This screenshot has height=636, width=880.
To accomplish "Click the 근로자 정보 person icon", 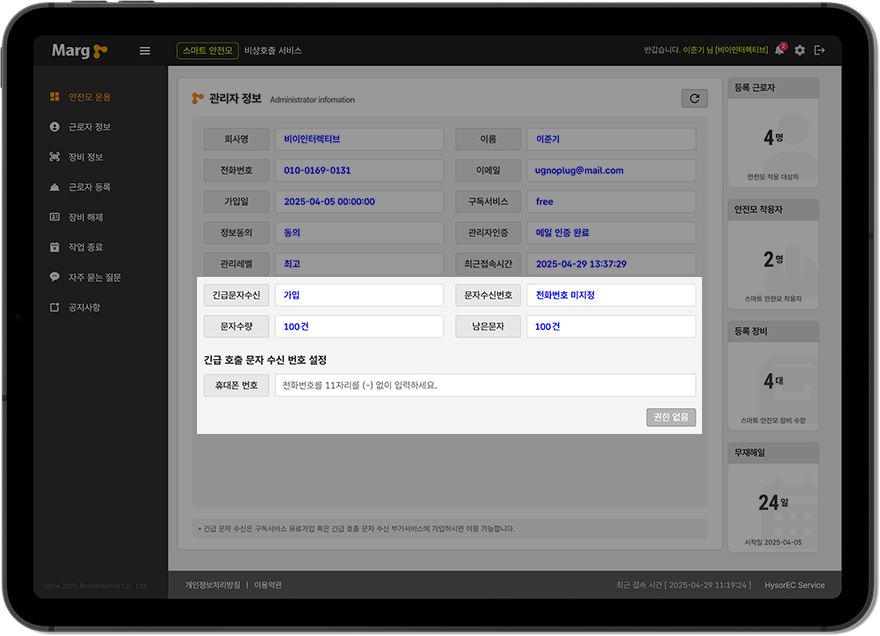I will [54, 127].
